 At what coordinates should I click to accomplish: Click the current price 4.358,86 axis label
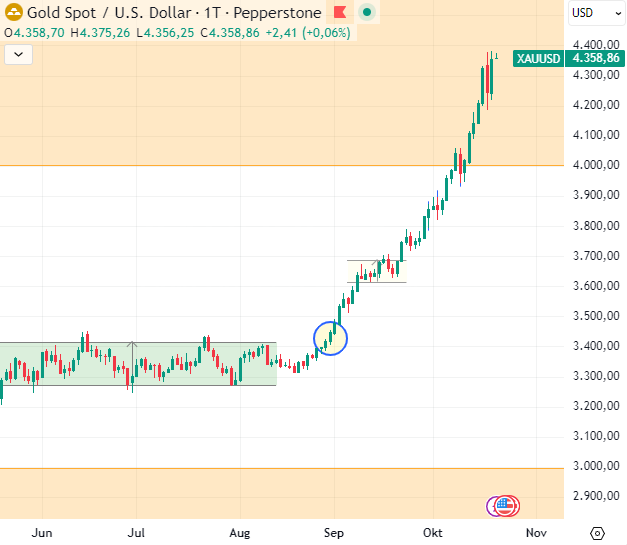tap(594, 59)
